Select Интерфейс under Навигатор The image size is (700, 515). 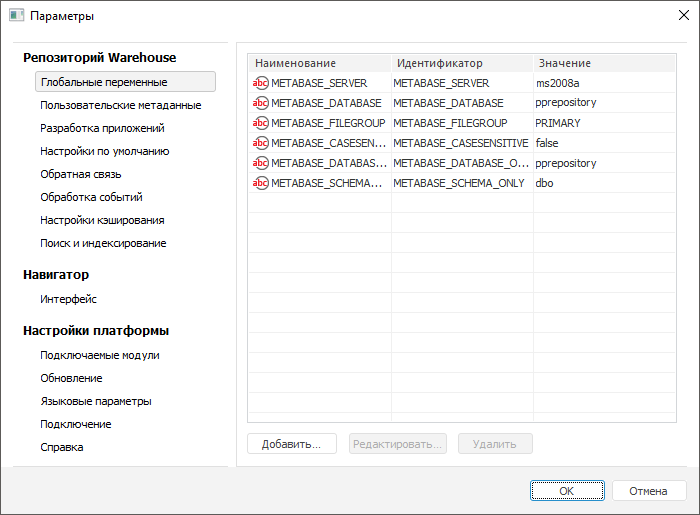[68, 299]
